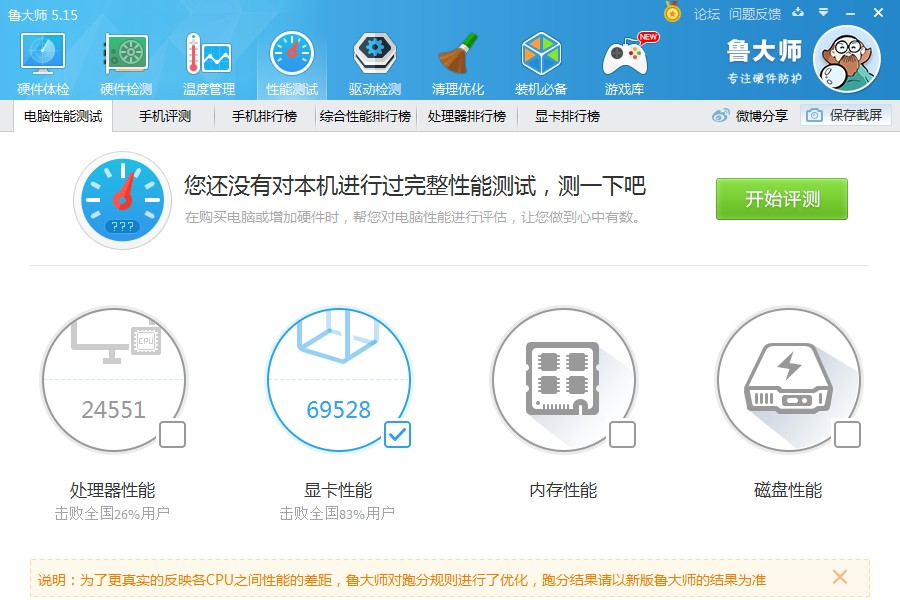Click the 鲁大师 5.15 title text
The image size is (900, 600).
point(43,15)
